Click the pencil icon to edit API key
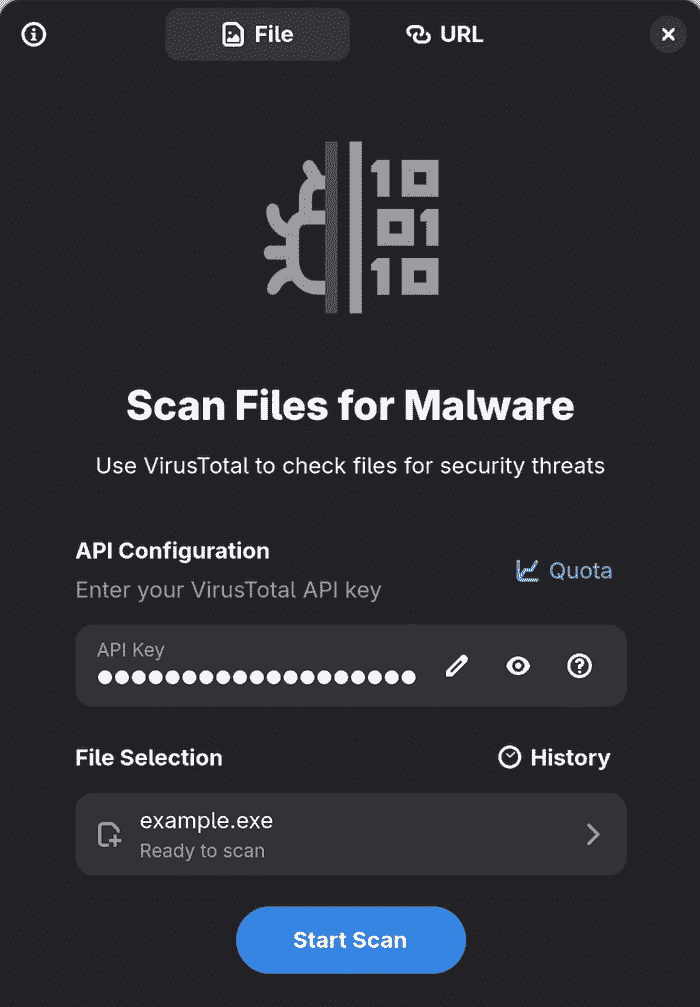 point(457,666)
